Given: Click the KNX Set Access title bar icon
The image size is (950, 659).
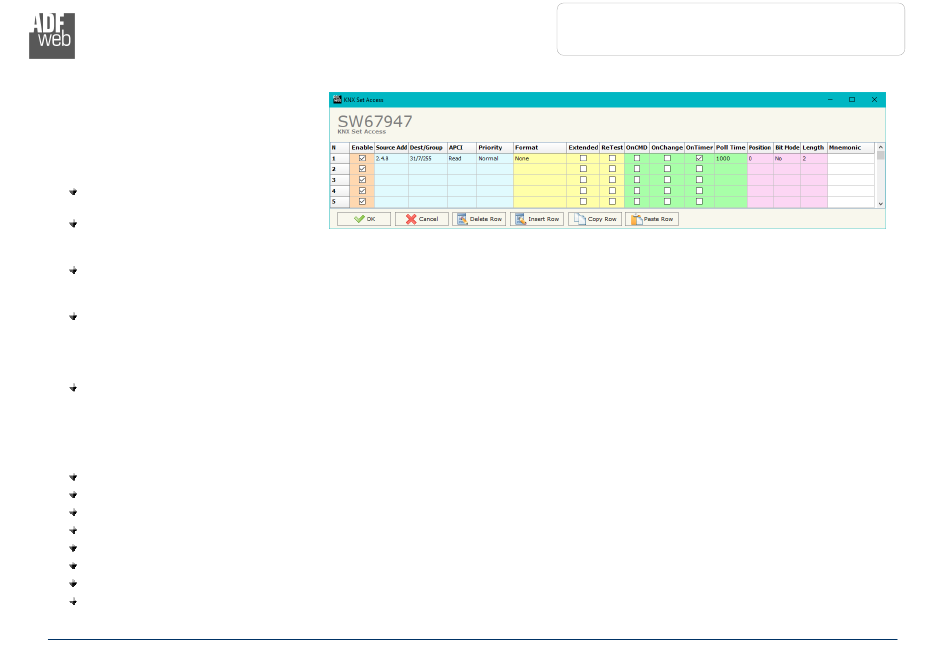Looking at the screenshot, I should [x=337, y=99].
